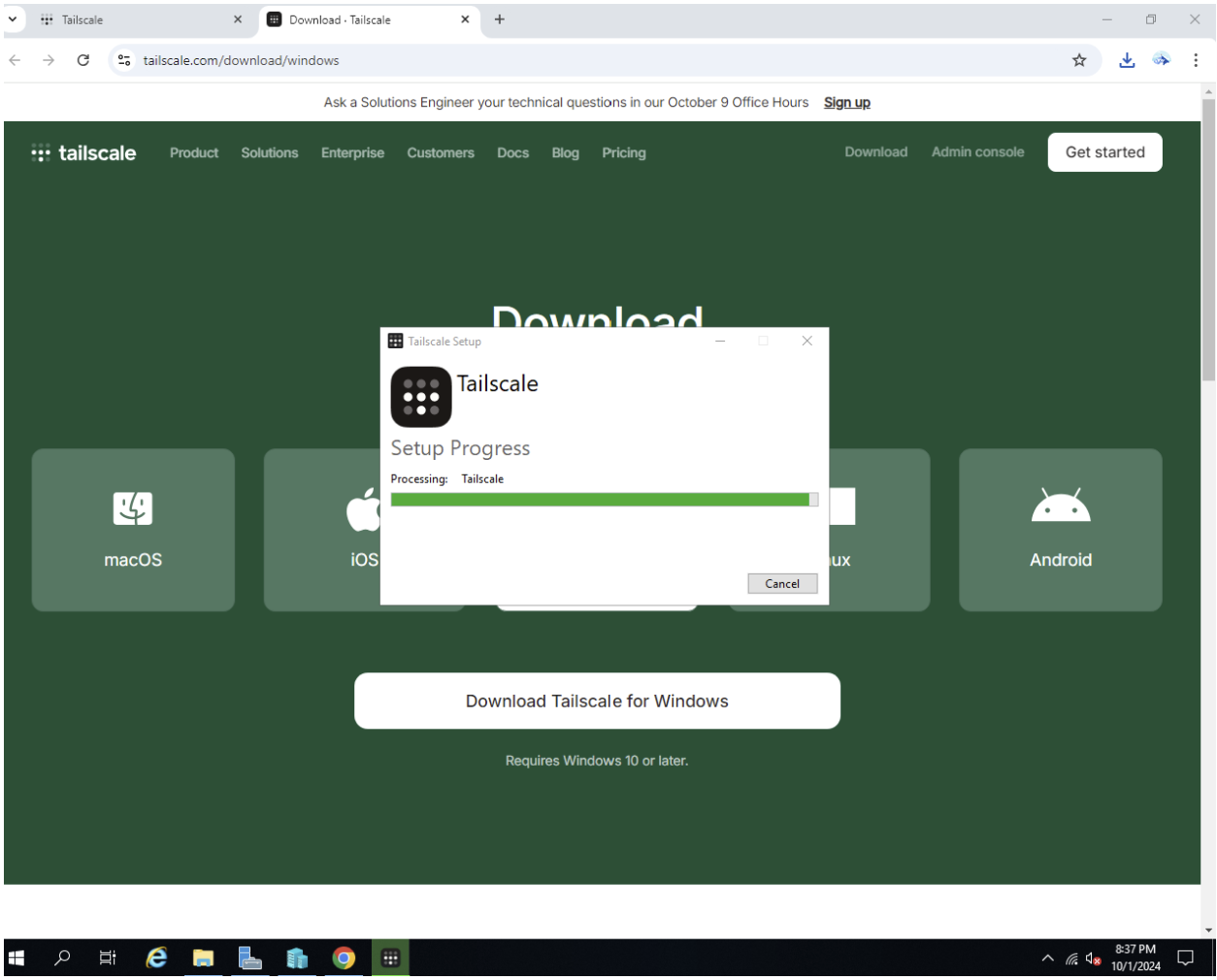Image resolution: width=1217 pixels, height=980 pixels.
Task: Open the Admin console link
Action: (x=977, y=151)
